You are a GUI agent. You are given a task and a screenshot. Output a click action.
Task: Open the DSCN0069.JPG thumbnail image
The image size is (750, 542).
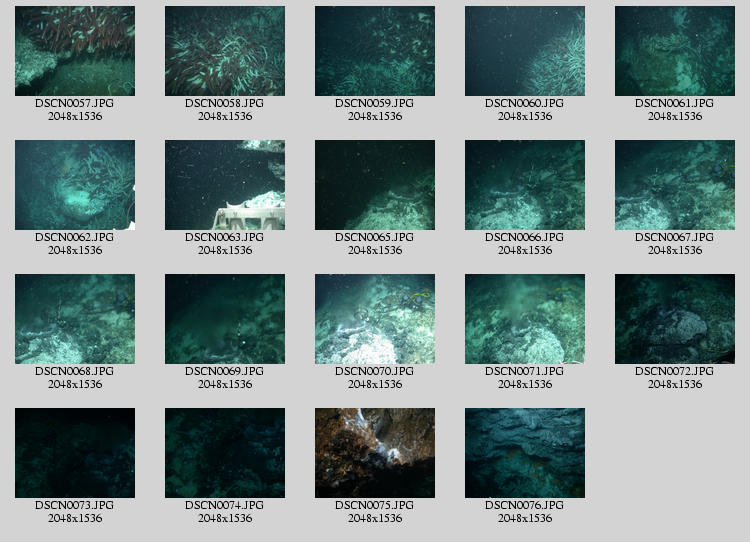coord(225,319)
